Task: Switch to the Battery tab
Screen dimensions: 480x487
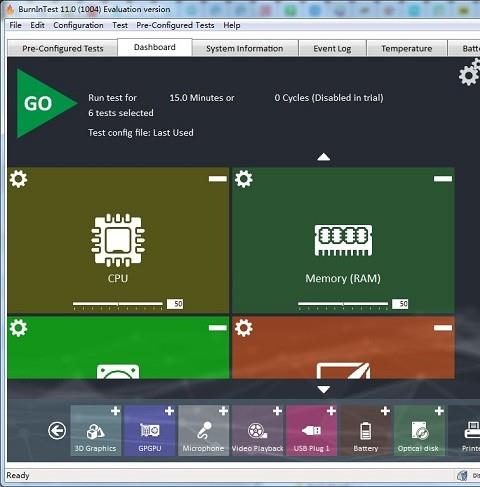Action: (x=465, y=49)
